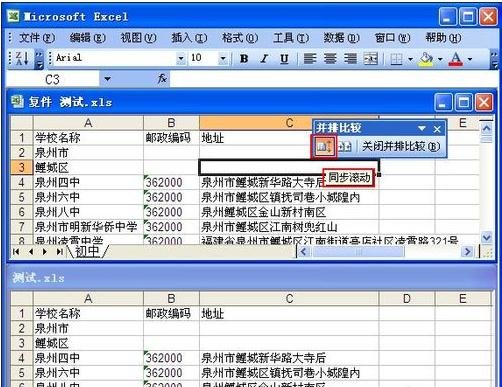Open Fill Color dropdown arrow
This screenshot has width=502, height=387.
(440, 59)
